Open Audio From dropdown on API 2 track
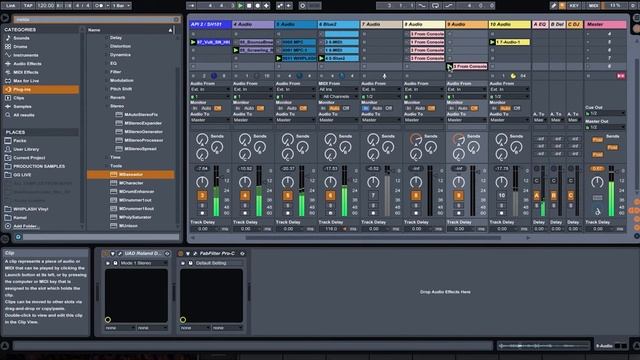640x360 pixels. click(210, 89)
